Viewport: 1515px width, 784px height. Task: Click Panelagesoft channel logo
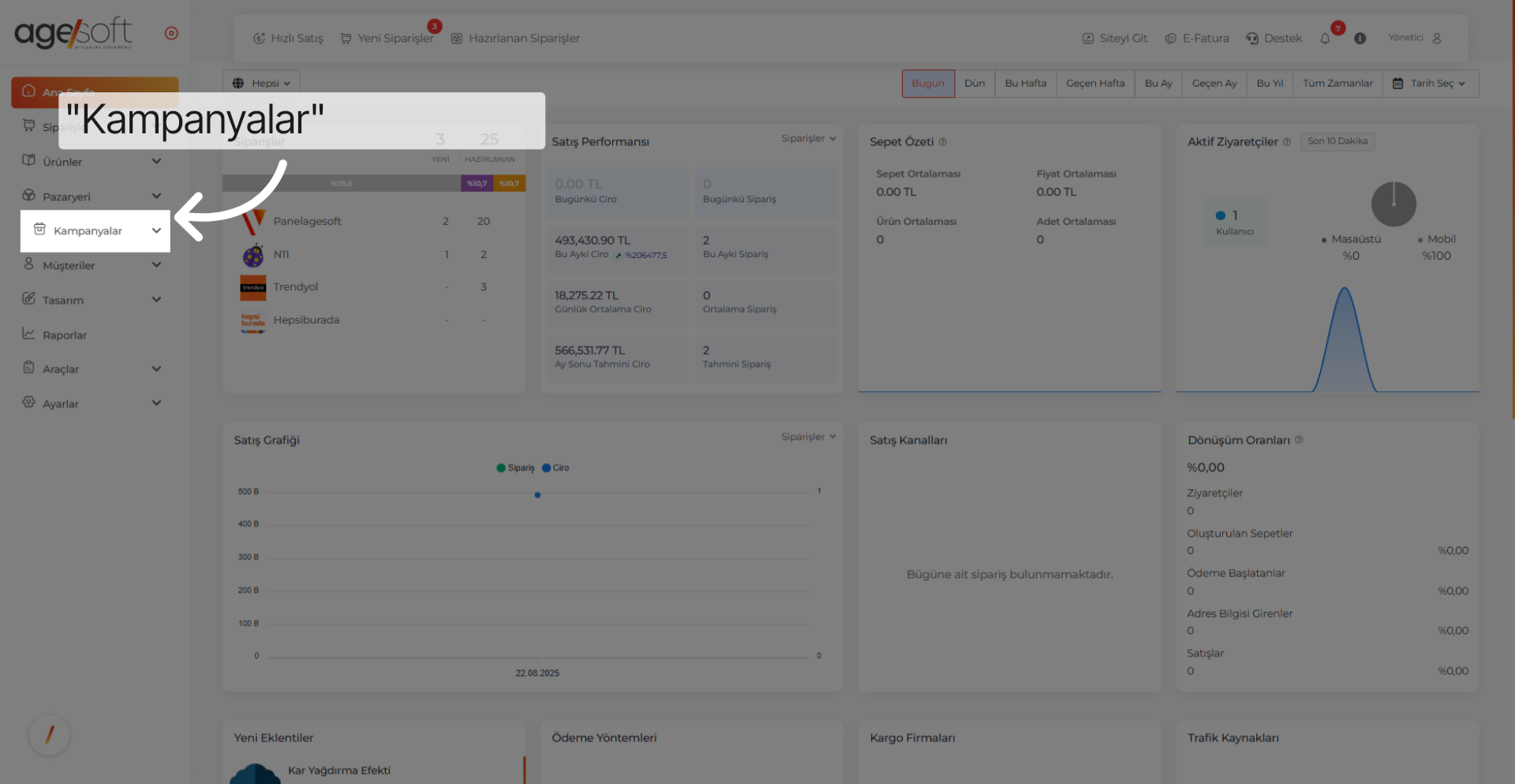click(x=253, y=222)
